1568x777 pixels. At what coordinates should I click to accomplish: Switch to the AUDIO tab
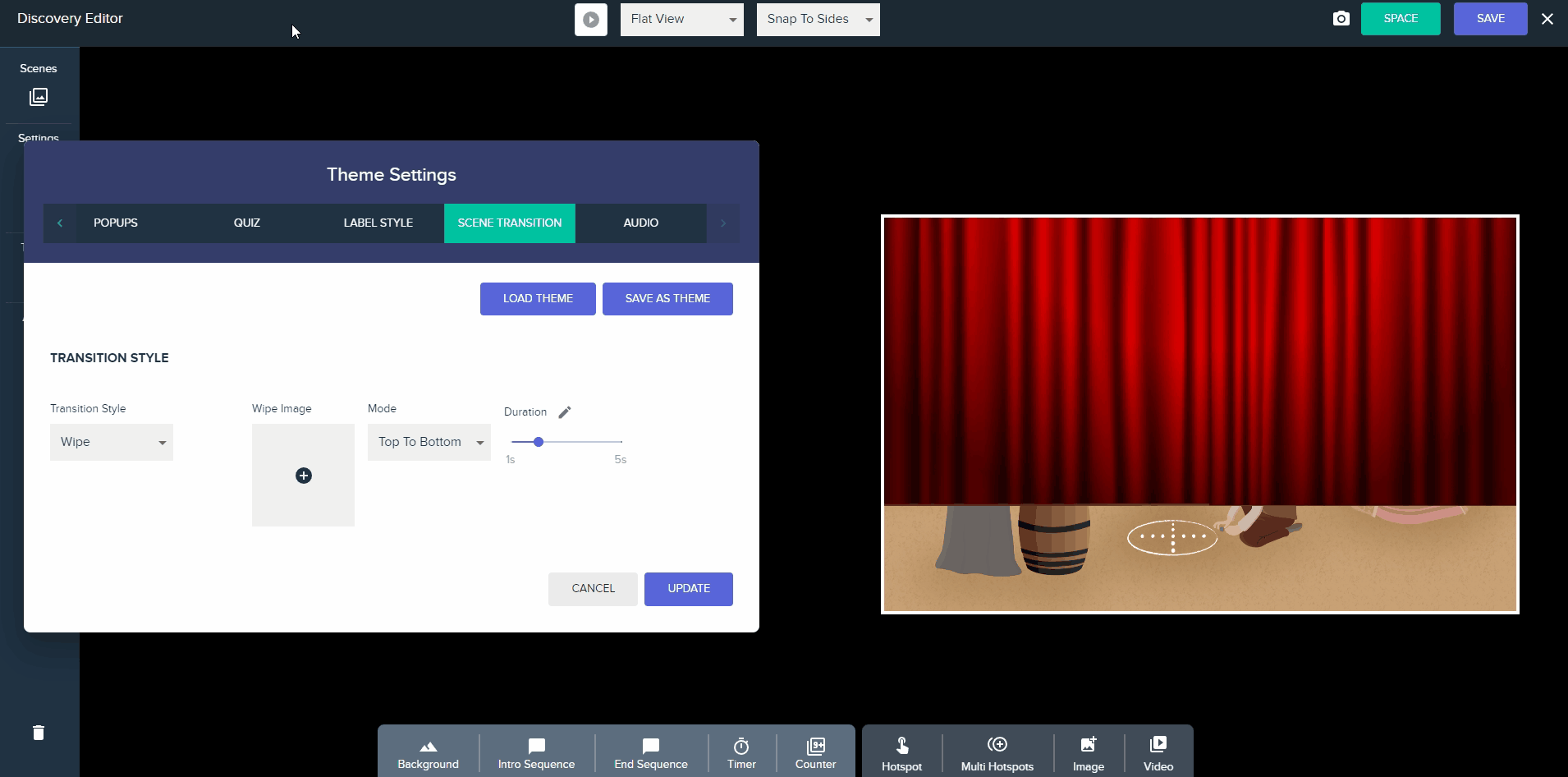click(641, 223)
